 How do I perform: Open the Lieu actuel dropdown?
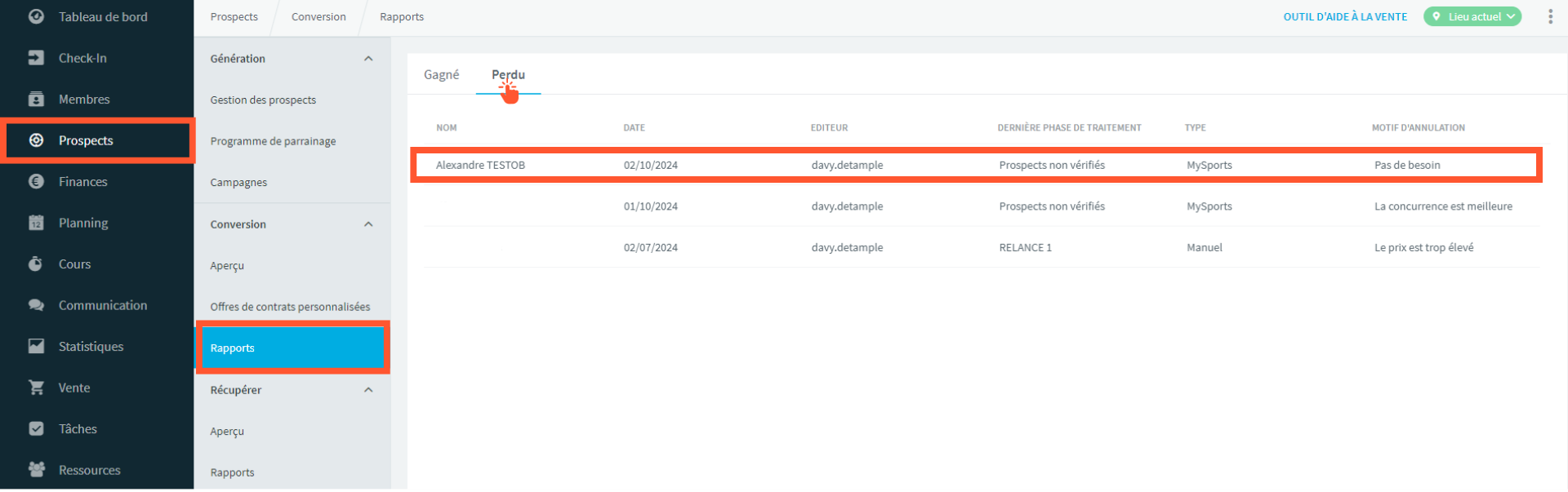(x=1472, y=16)
